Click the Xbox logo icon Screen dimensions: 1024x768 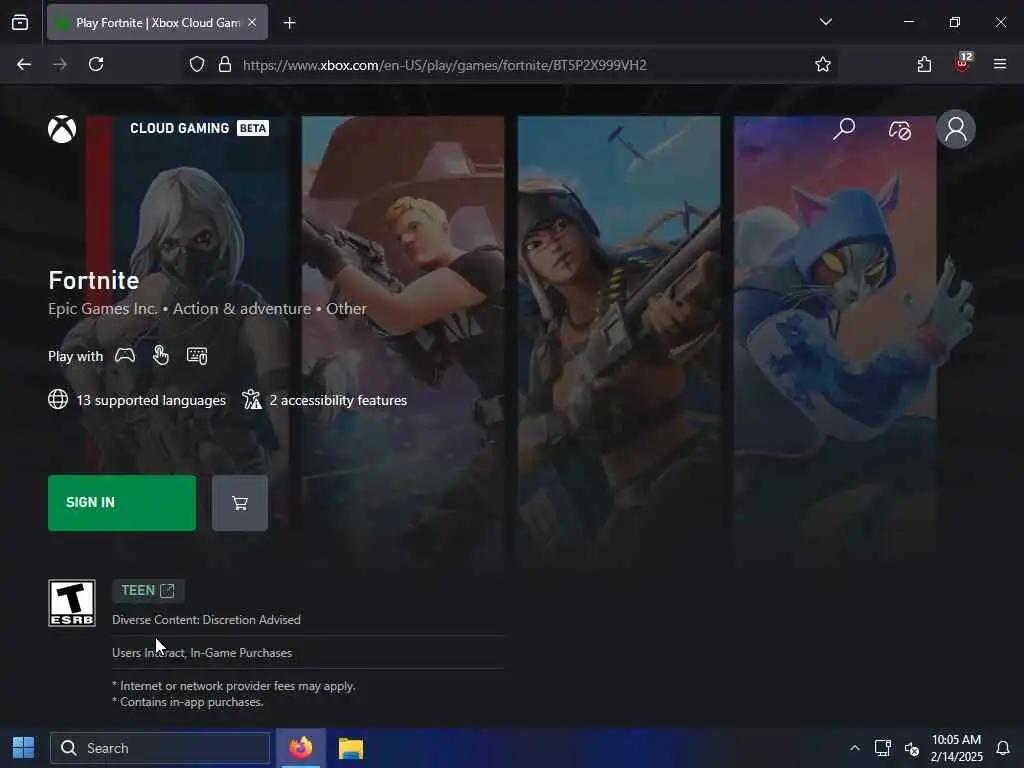[62, 129]
